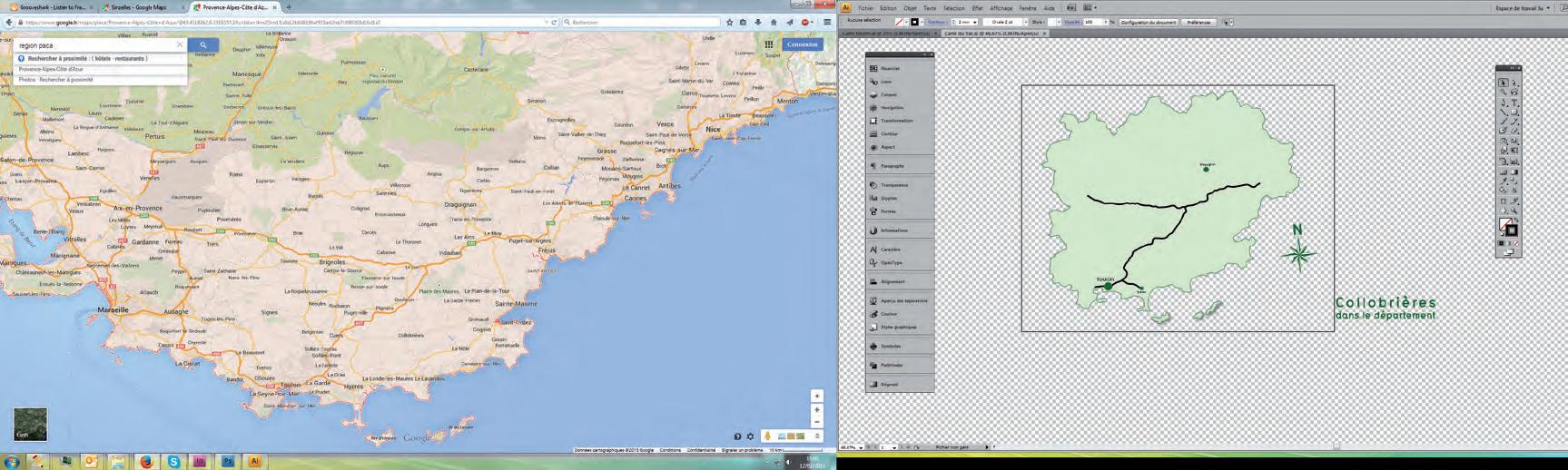Open the Google apps grid icon
Image resolution: width=1568 pixels, height=470 pixels.
pyautogui.click(x=769, y=44)
